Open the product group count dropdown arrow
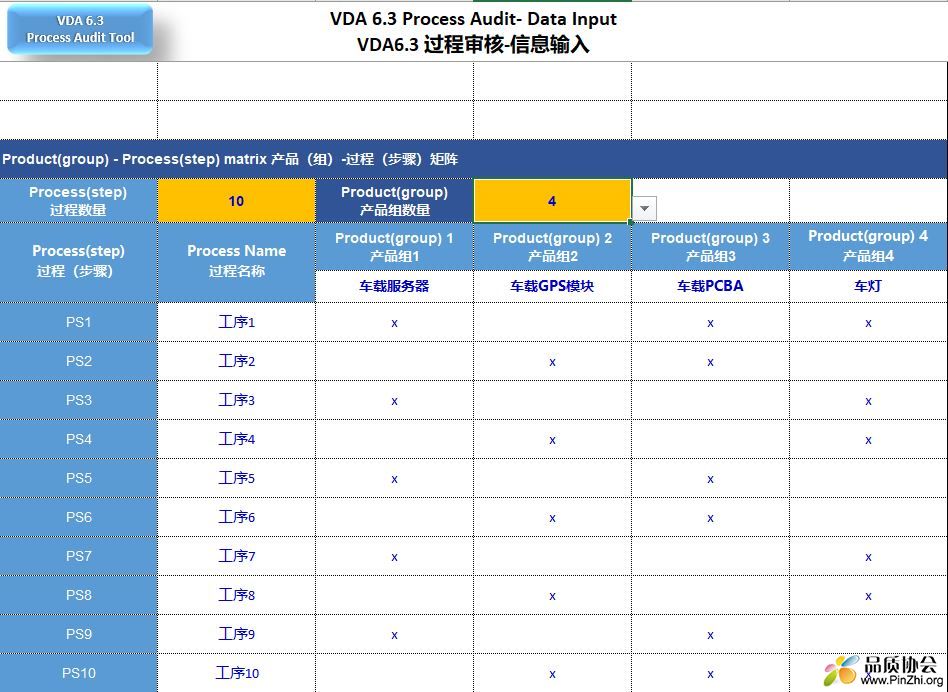This screenshot has width=948, height=692. [x=644, y=209]
